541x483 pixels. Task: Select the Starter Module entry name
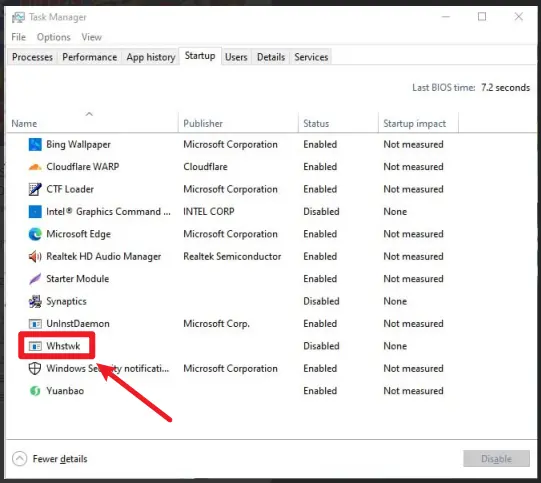(78, 279)
